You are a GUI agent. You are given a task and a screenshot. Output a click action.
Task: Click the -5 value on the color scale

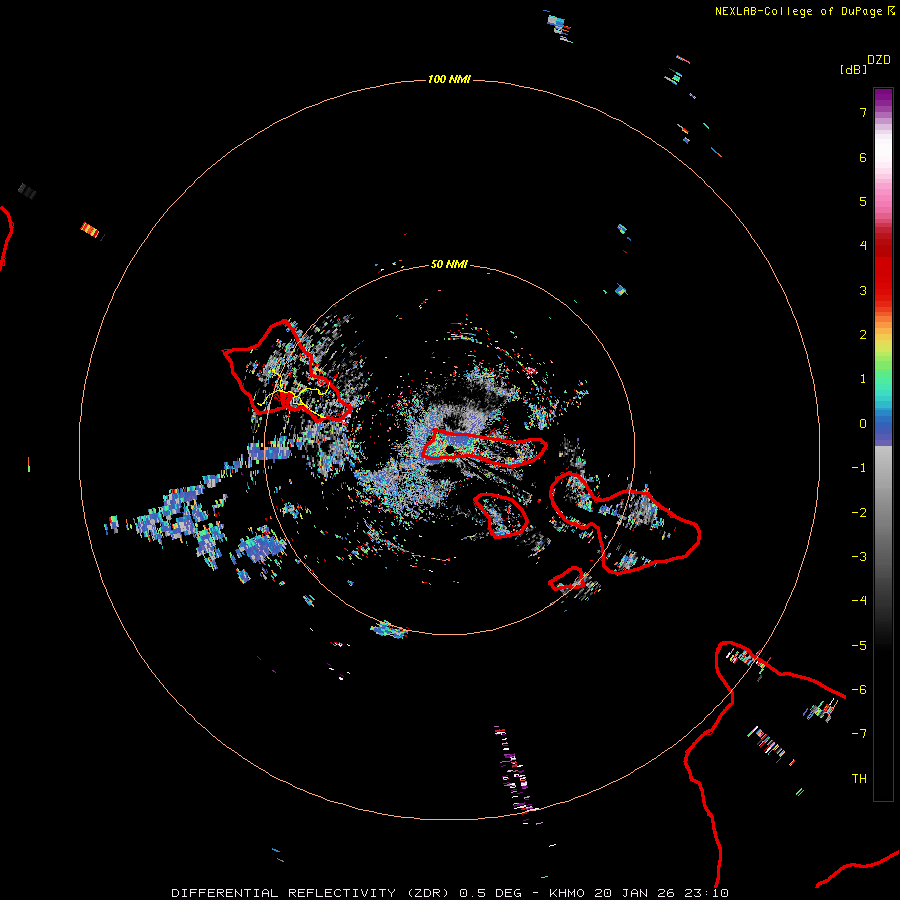(859, 646)
